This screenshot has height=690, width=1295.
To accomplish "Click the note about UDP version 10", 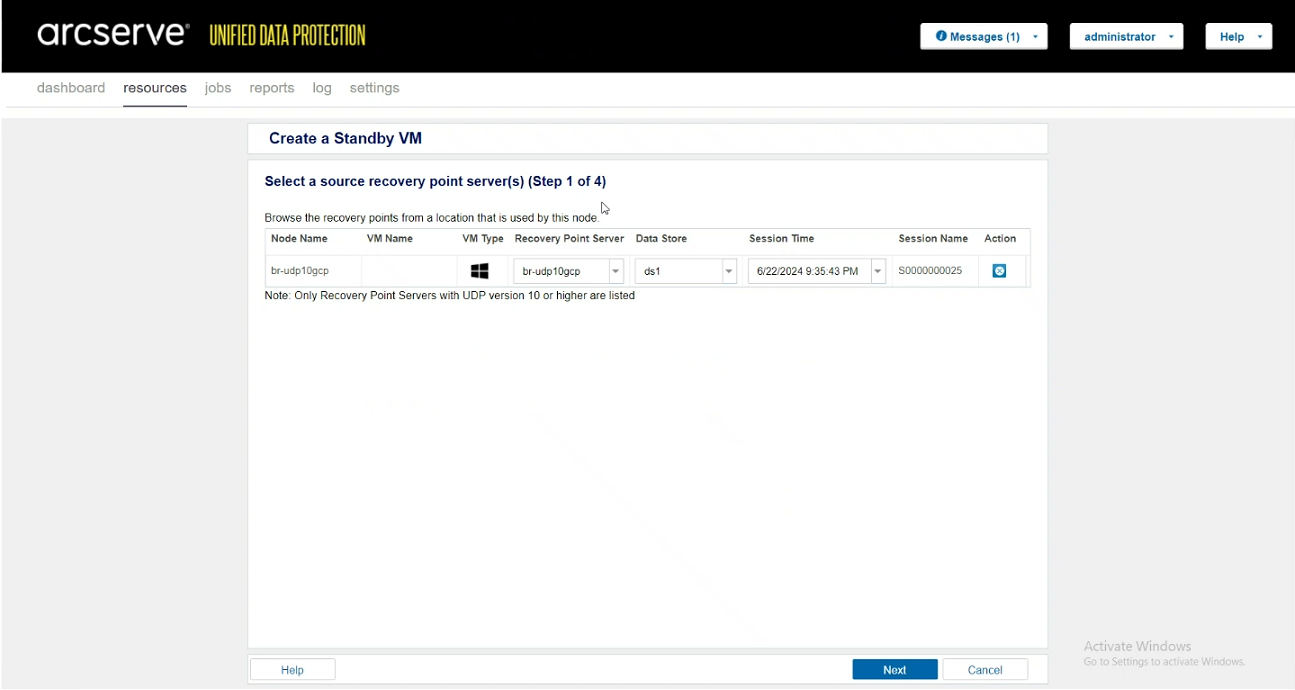I will [x=450, y=296].
